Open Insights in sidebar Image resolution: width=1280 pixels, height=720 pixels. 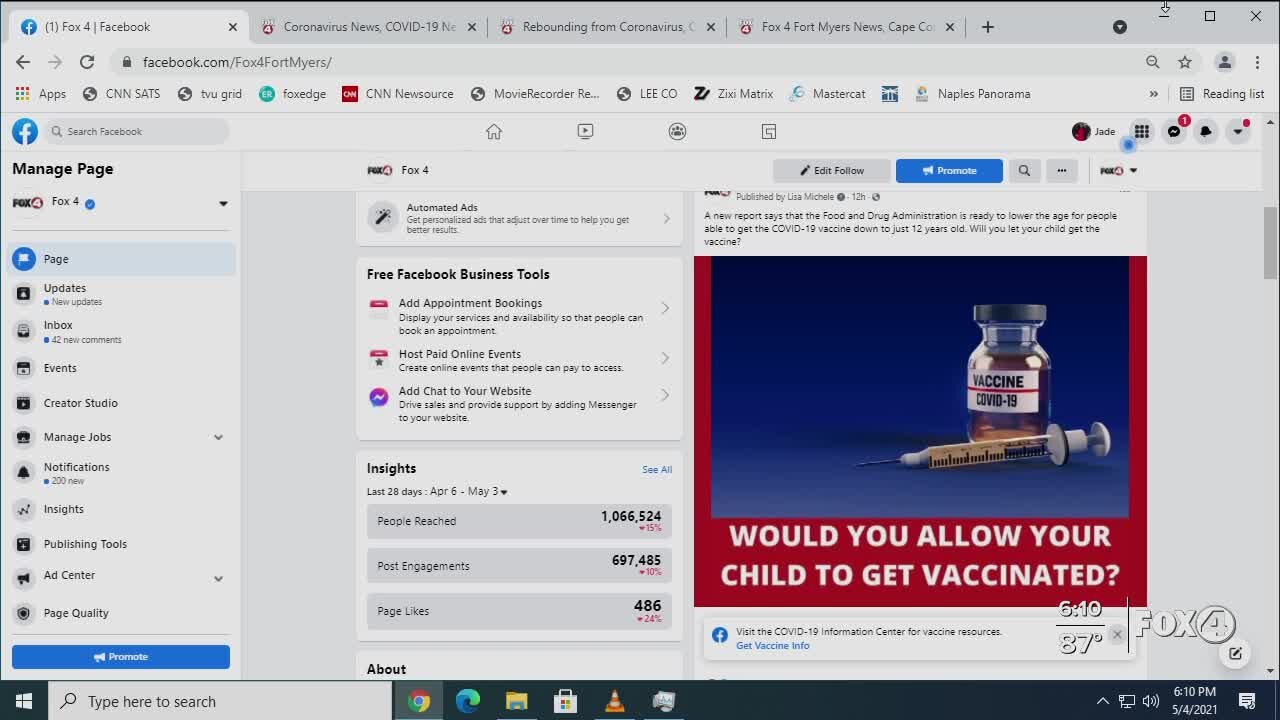coord(121,509)
